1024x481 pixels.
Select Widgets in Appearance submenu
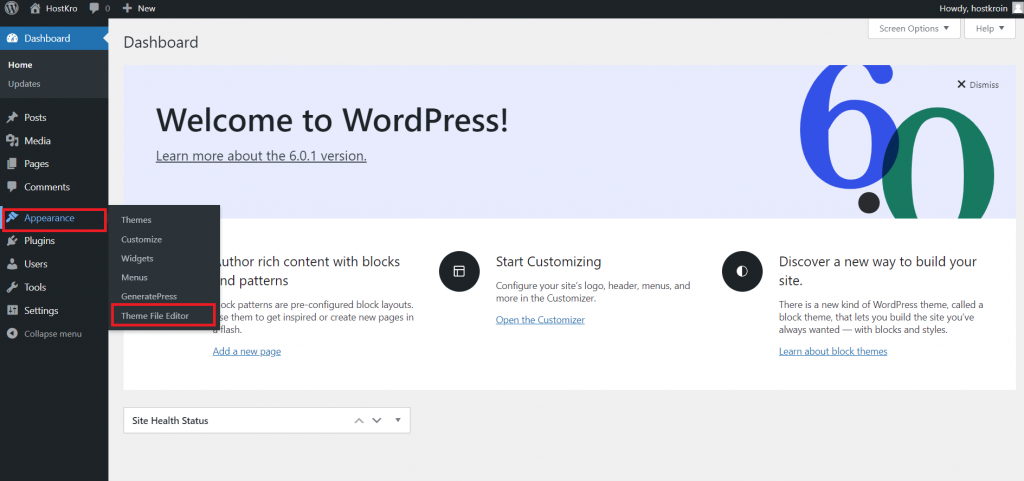point(137,258)
